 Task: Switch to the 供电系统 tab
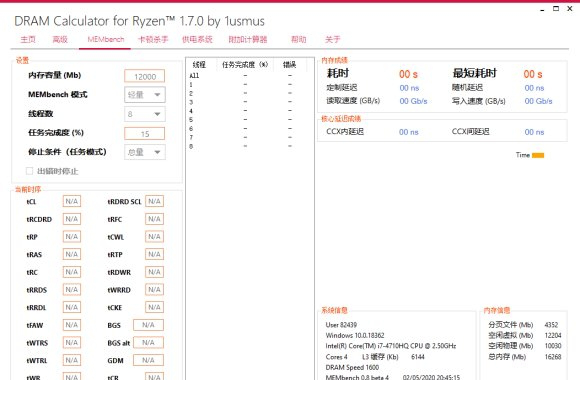(x=197, y=39)
